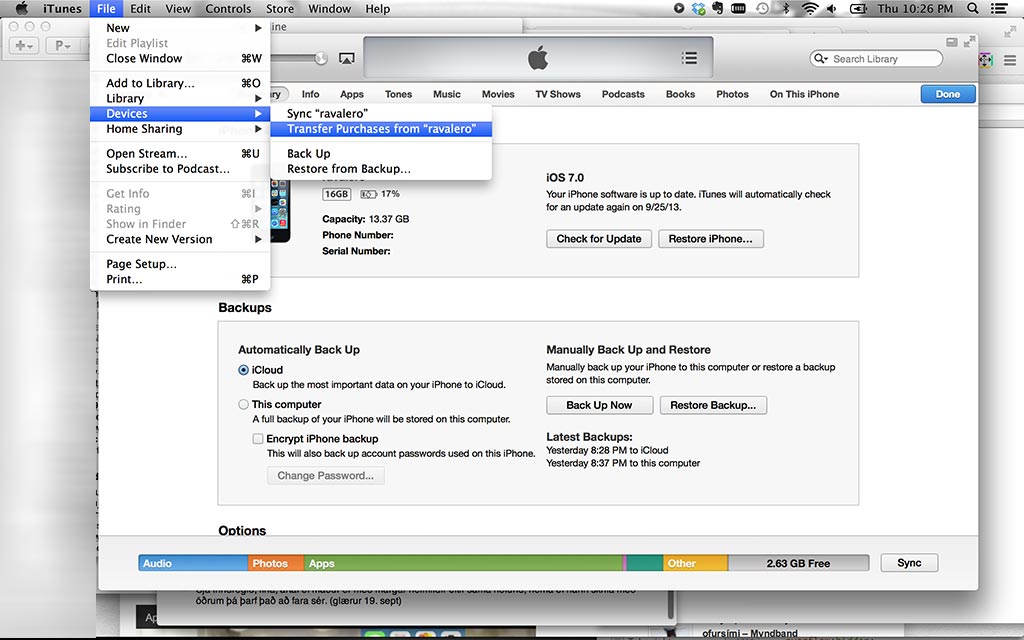Select the iCloud backup radio button
The image size is (1024, 640).
coord(243,370)
